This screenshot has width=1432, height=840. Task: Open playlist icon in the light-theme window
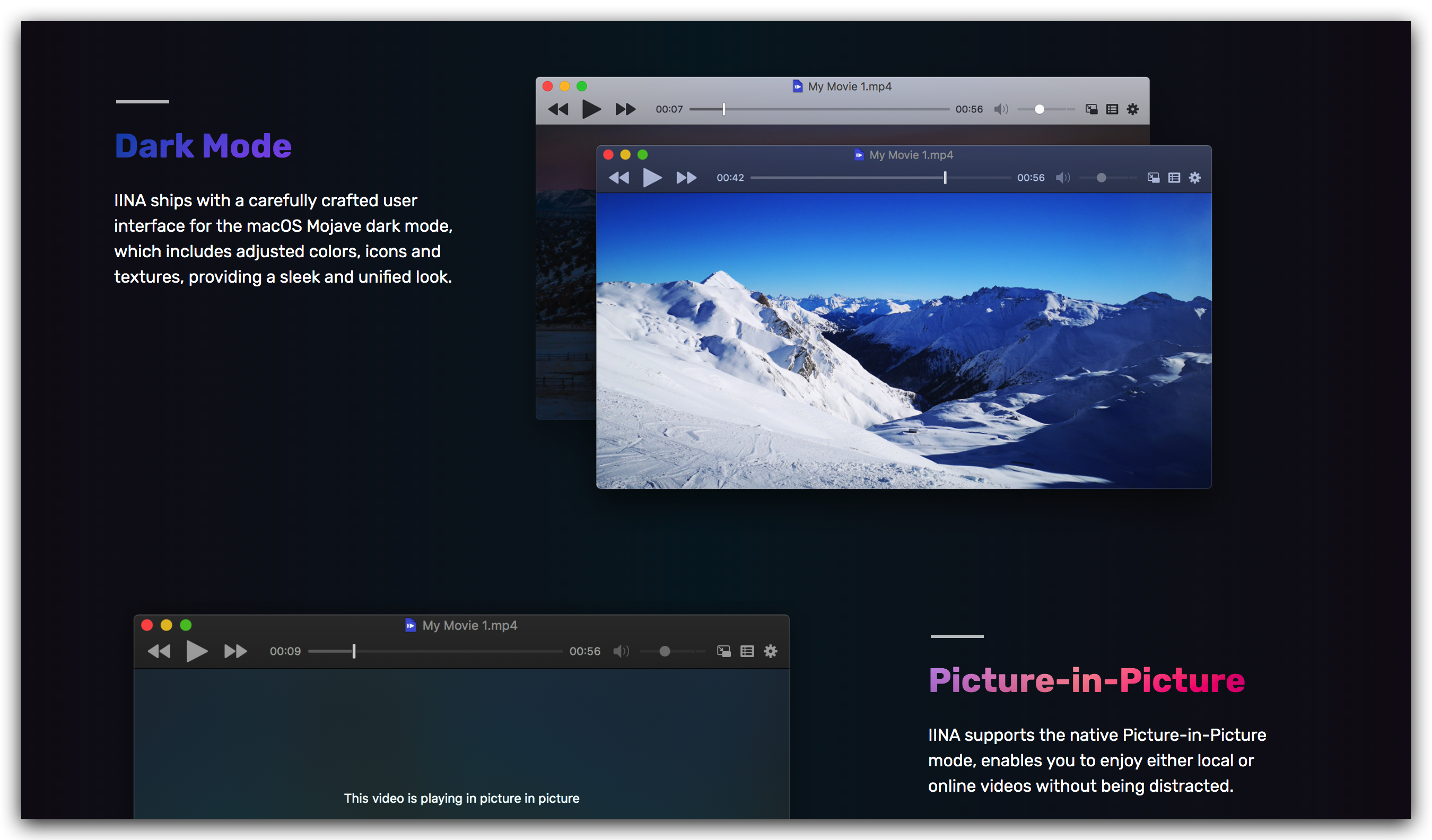click(1112, 109)
